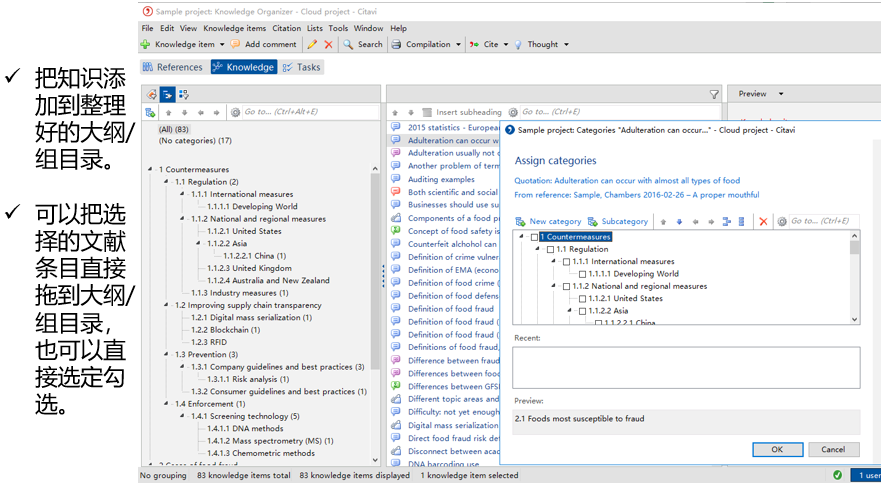Click the New category icon in dialog
Viewport: 881px width, 486px height.
(521, 221)
